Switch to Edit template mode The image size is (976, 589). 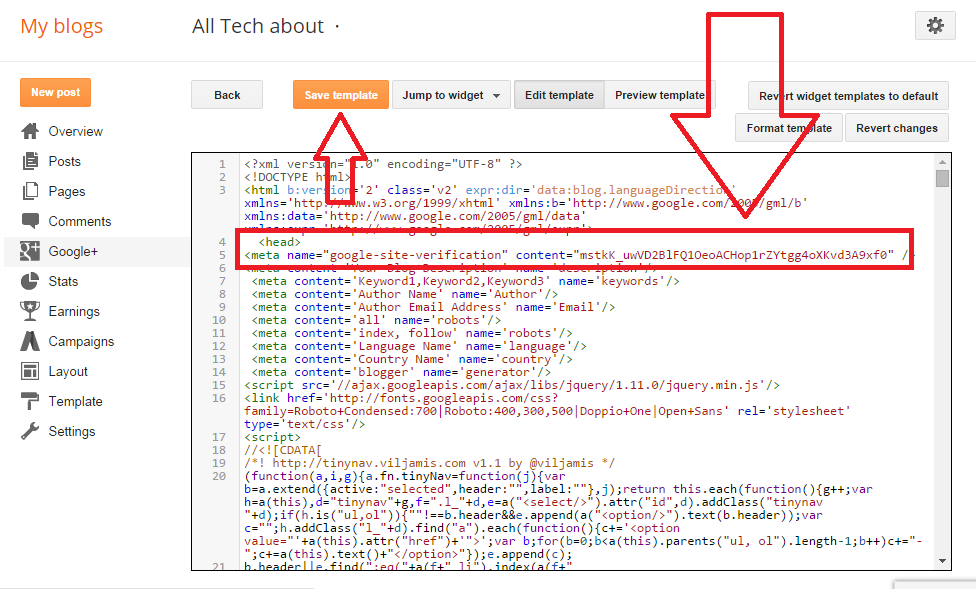(x=559, y=95)
